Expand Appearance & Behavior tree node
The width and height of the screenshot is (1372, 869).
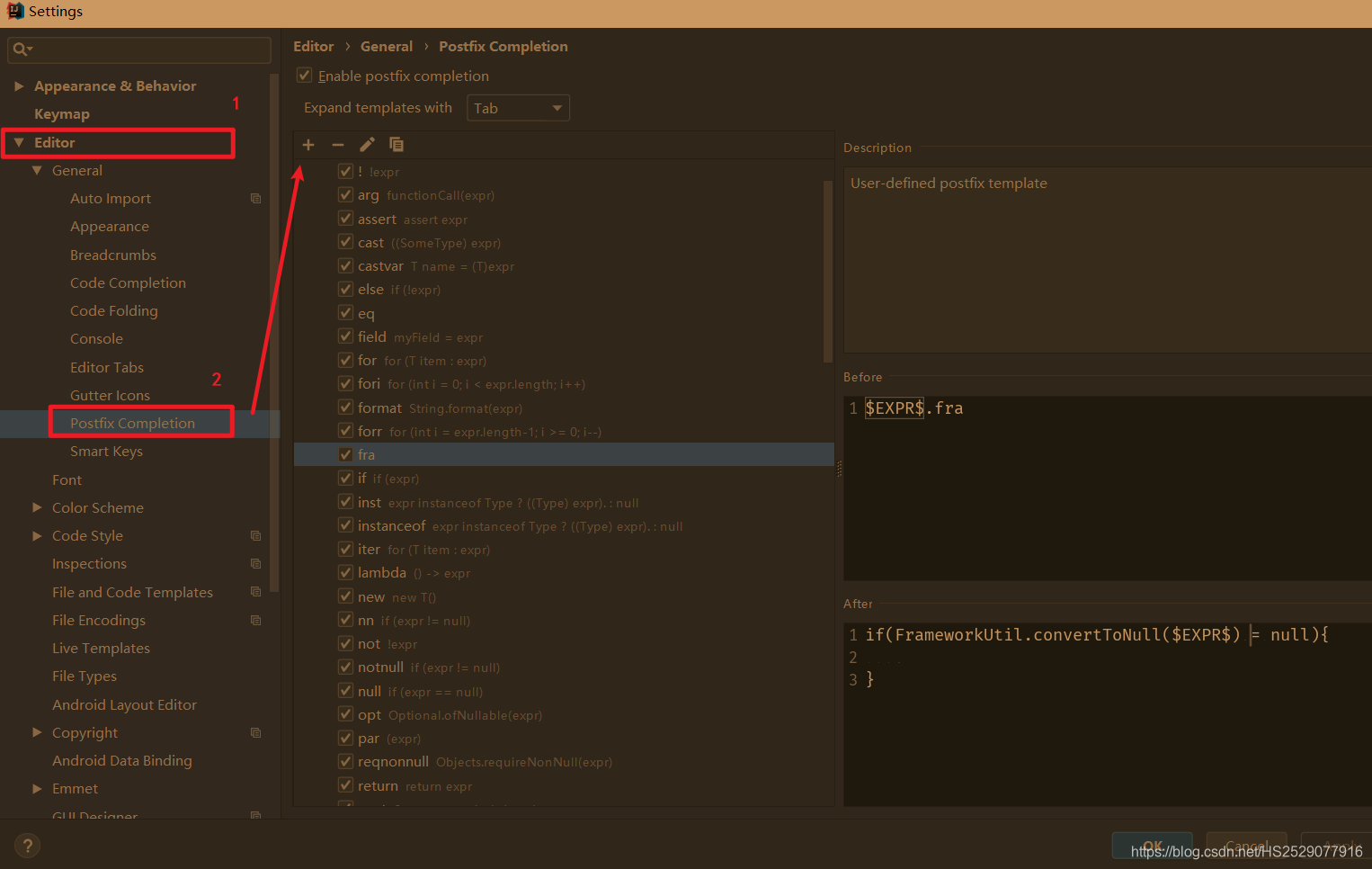point(18,86)
